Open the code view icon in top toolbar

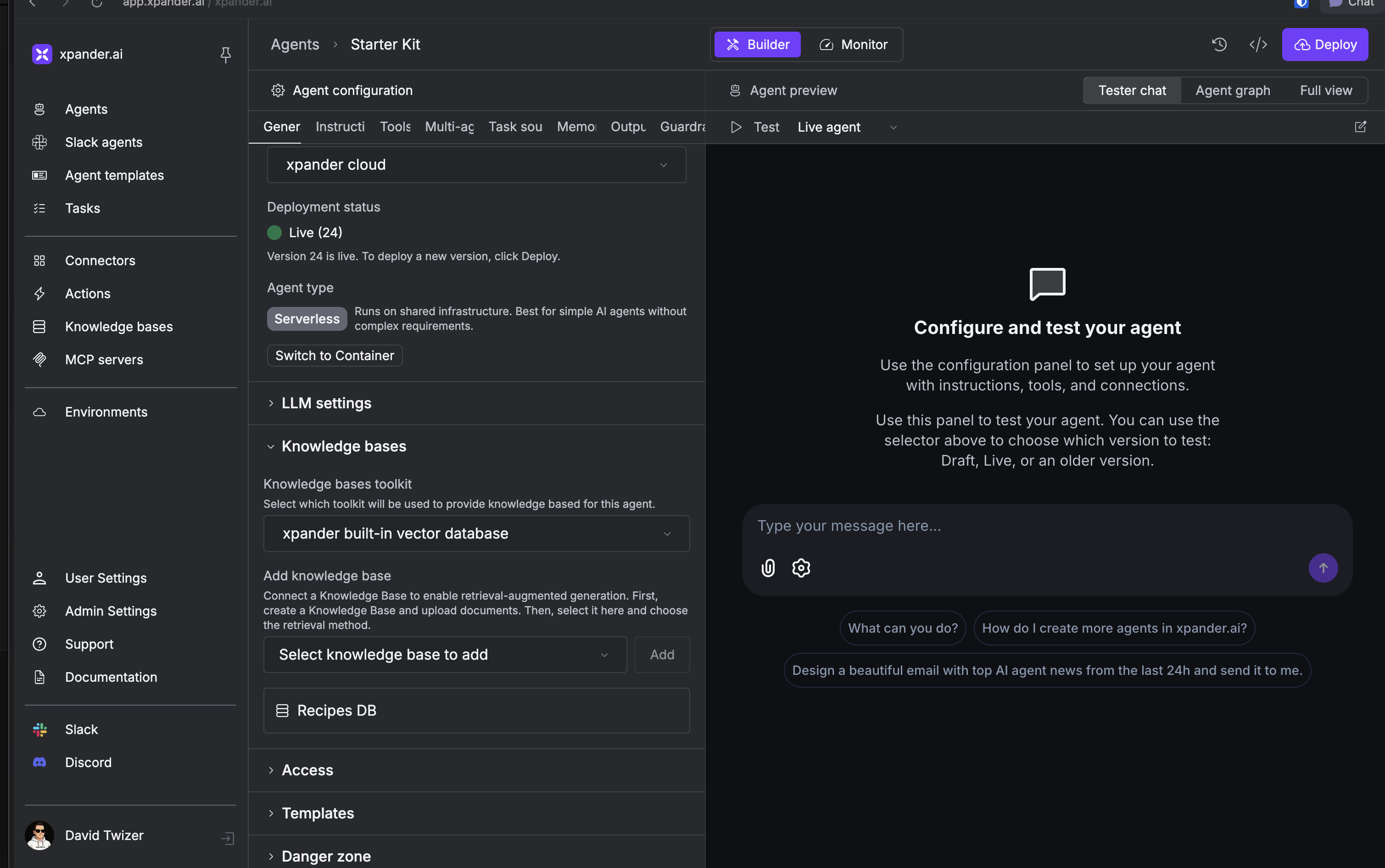(x=1257, y=44)
